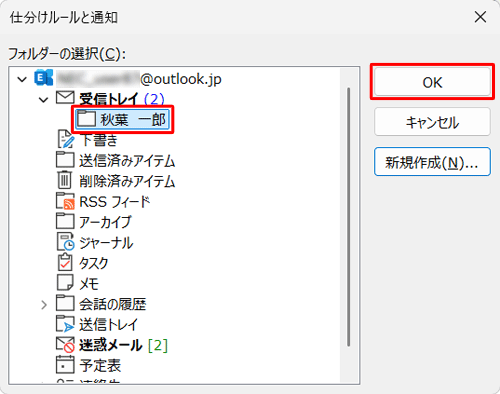Click the 迷惑メール item count [2]

tap(158, 345)
